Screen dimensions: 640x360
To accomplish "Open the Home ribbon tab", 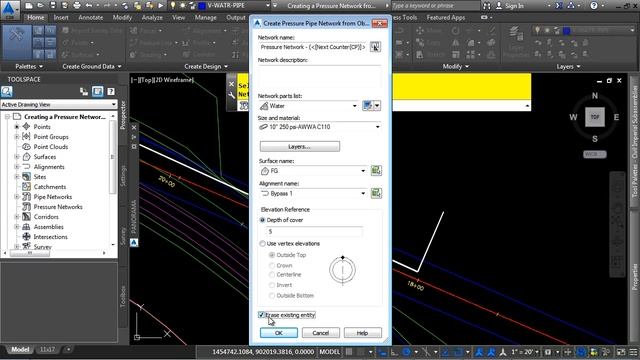I will pyautogui.click(x=36, y=18).
